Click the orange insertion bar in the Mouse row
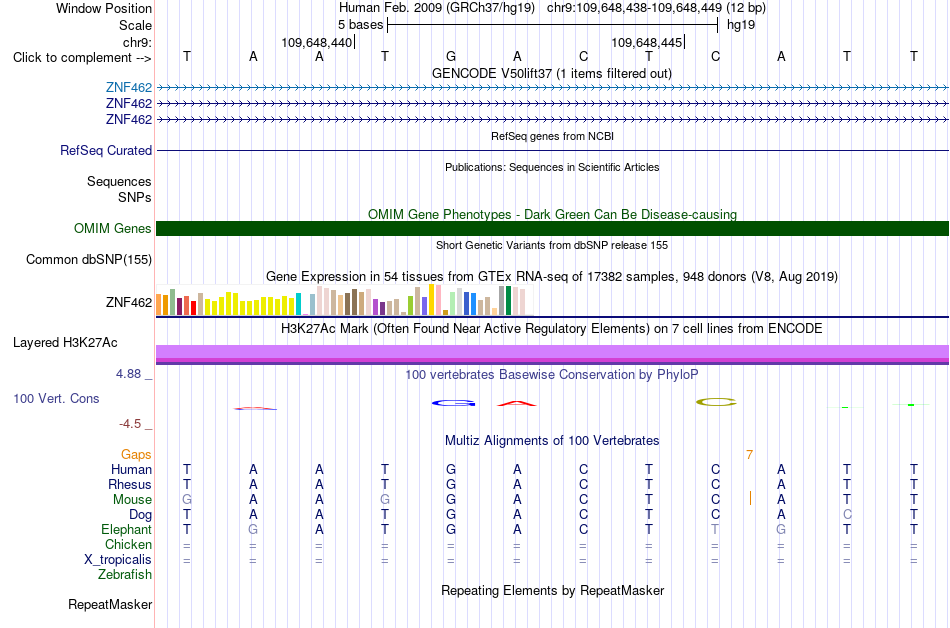 [750, 498]
